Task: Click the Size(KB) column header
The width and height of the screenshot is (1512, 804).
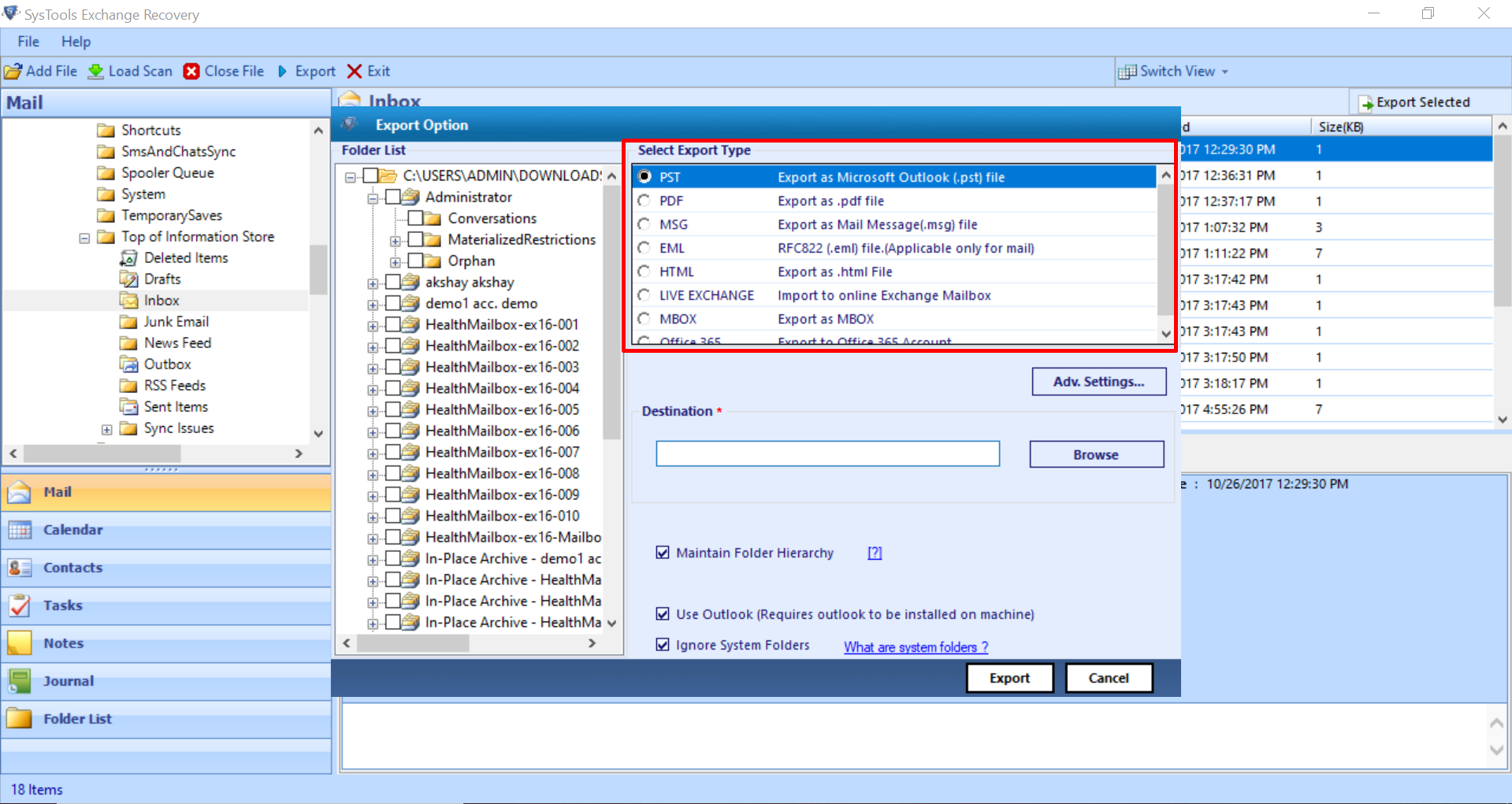Action: pos(1401,127)
